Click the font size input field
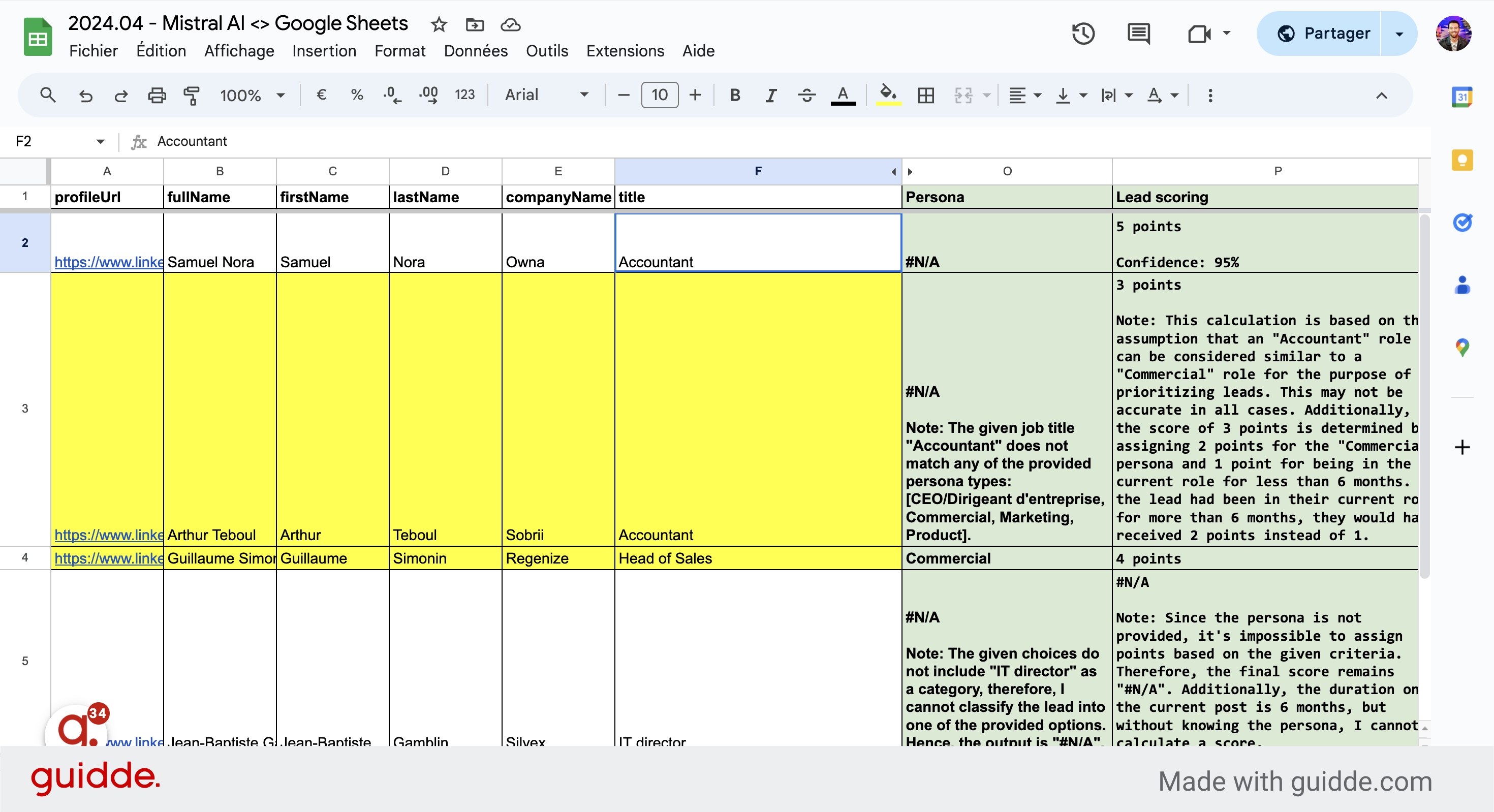The image size is (1494, 812). [x=660, y=95]
